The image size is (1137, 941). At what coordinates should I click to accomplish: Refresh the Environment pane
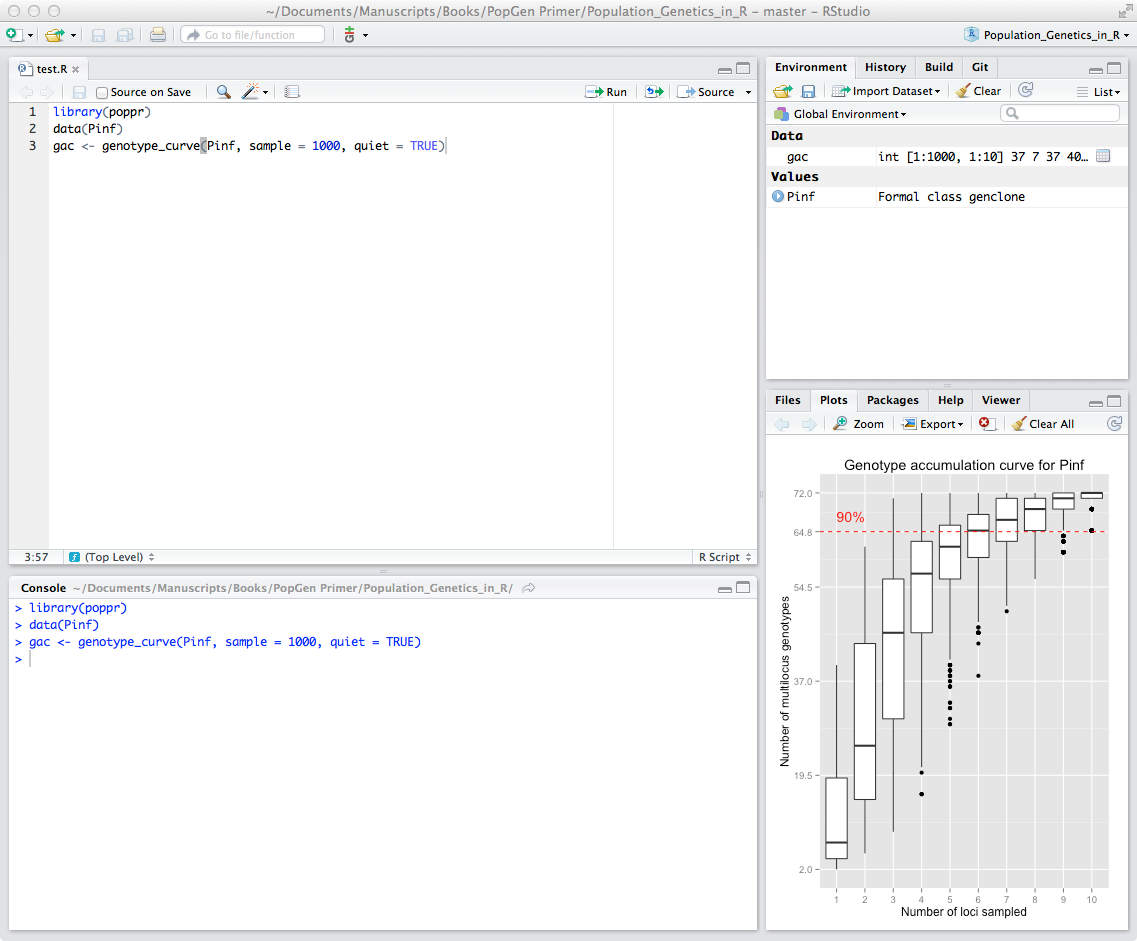[x=1025, y=91]
